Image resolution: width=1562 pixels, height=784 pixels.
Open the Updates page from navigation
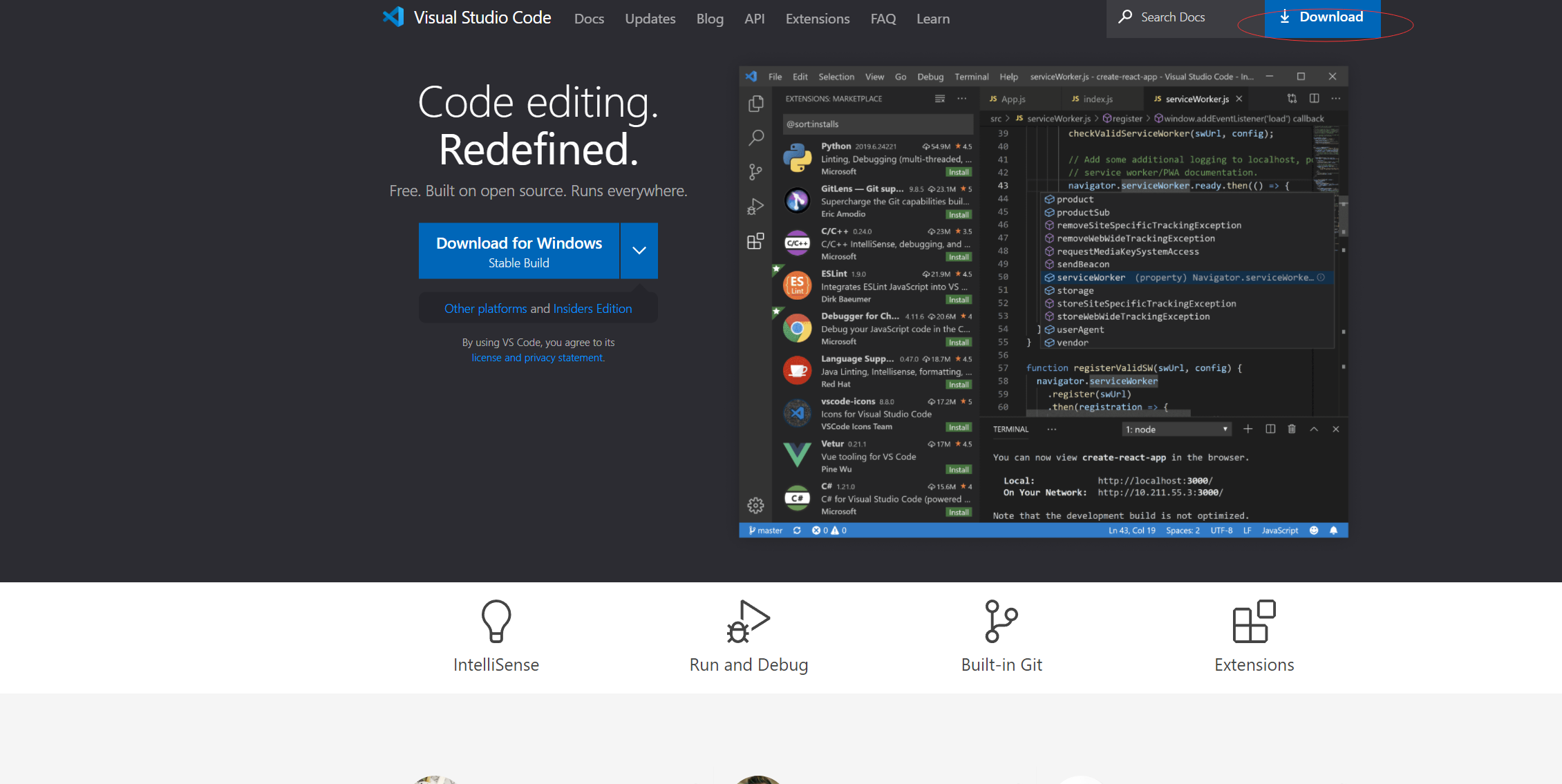click(650, 19)
